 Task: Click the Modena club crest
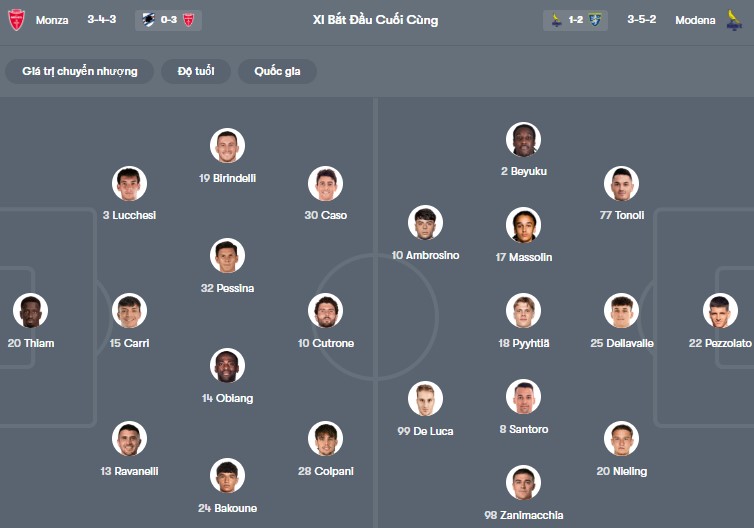[x=735, y=20]
